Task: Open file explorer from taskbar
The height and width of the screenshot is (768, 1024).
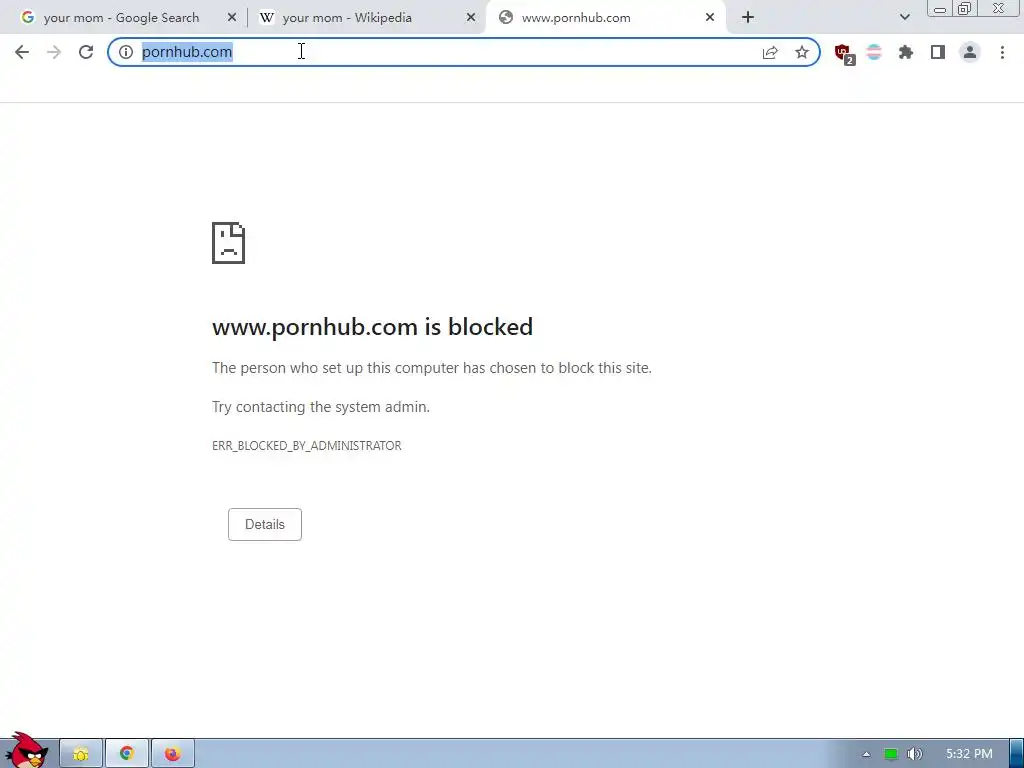Action: click(81, 754)
